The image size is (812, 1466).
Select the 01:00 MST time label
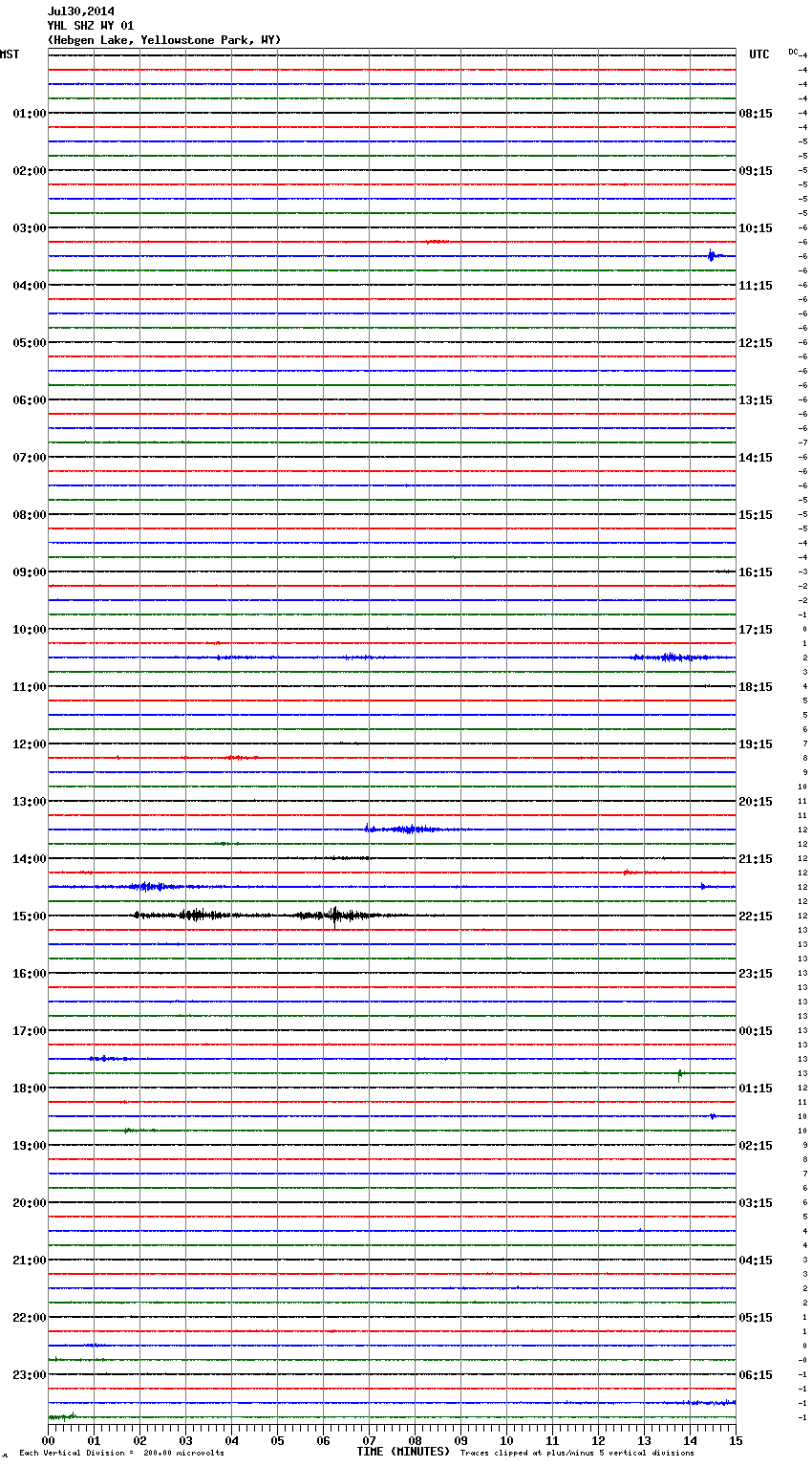coord(30,114)
